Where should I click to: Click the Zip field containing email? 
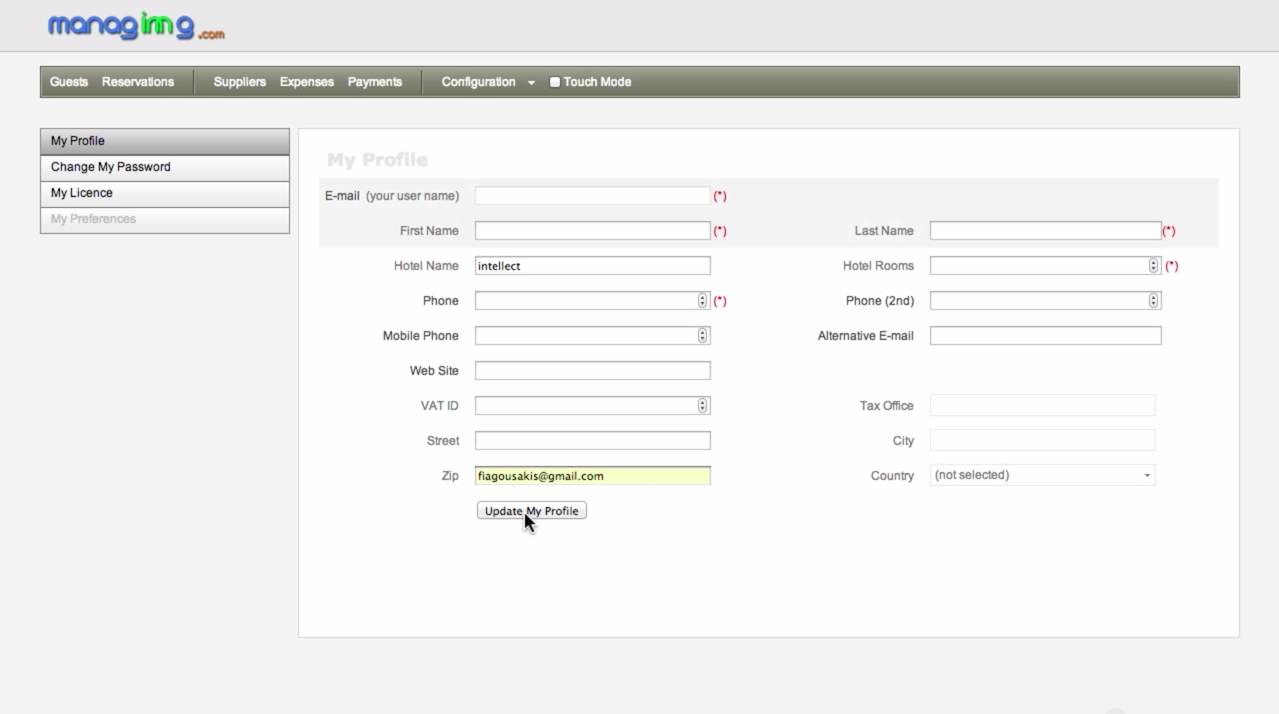click(592, 476)
